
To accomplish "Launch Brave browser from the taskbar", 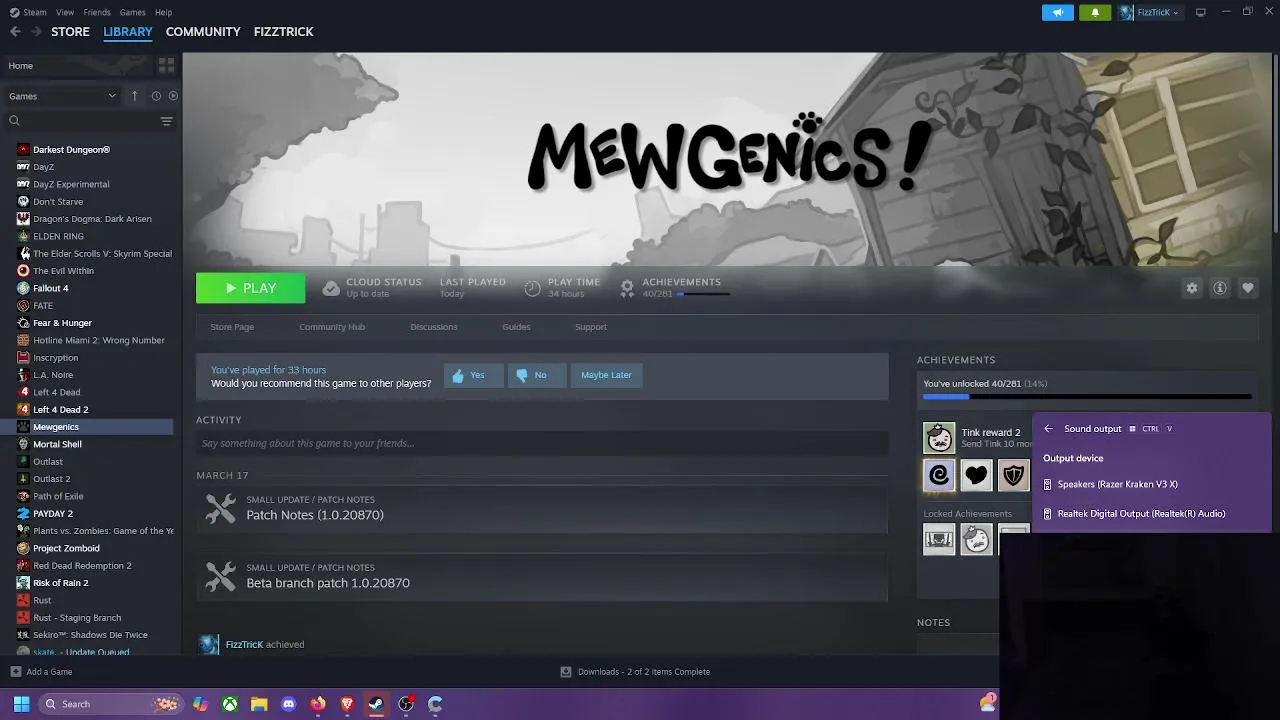I will pyautogui.click(x=347, y=704).
